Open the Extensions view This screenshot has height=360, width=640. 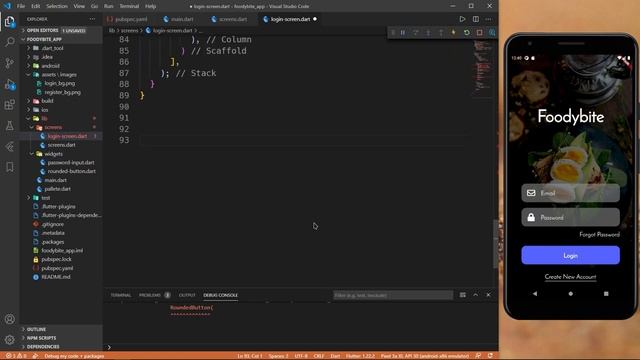pos(9,105)
